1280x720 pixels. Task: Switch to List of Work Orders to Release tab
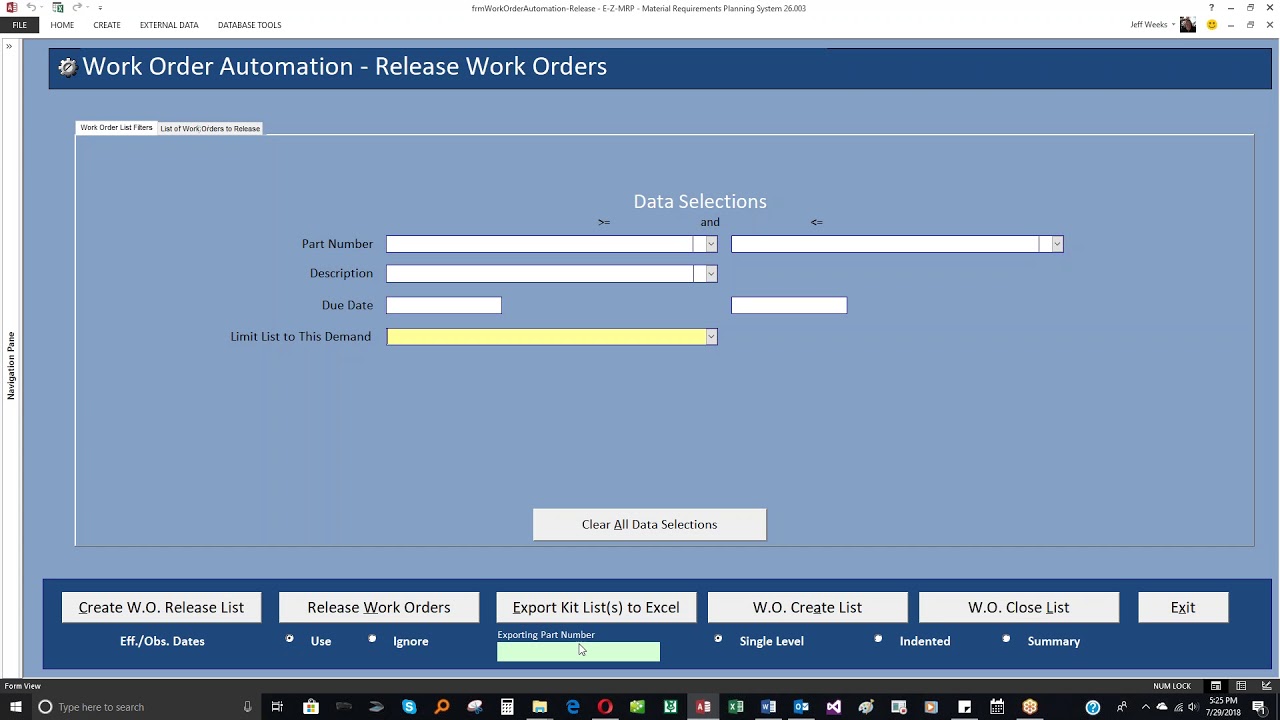point(210,128)
